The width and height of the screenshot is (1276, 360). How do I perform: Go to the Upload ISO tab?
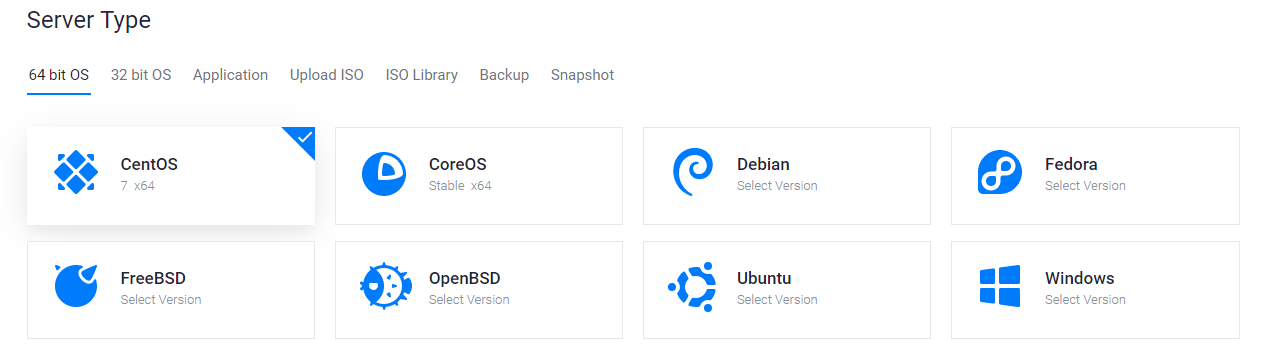click(327, 75)
